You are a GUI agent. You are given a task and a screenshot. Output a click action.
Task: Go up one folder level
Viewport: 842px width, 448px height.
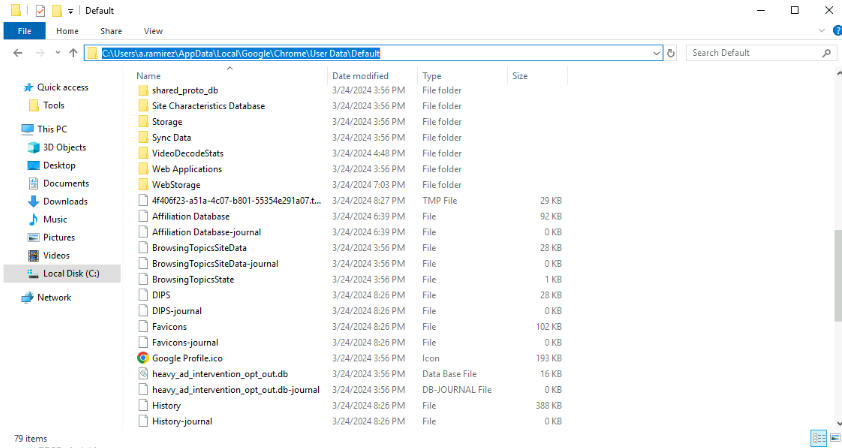click(74, 53)
